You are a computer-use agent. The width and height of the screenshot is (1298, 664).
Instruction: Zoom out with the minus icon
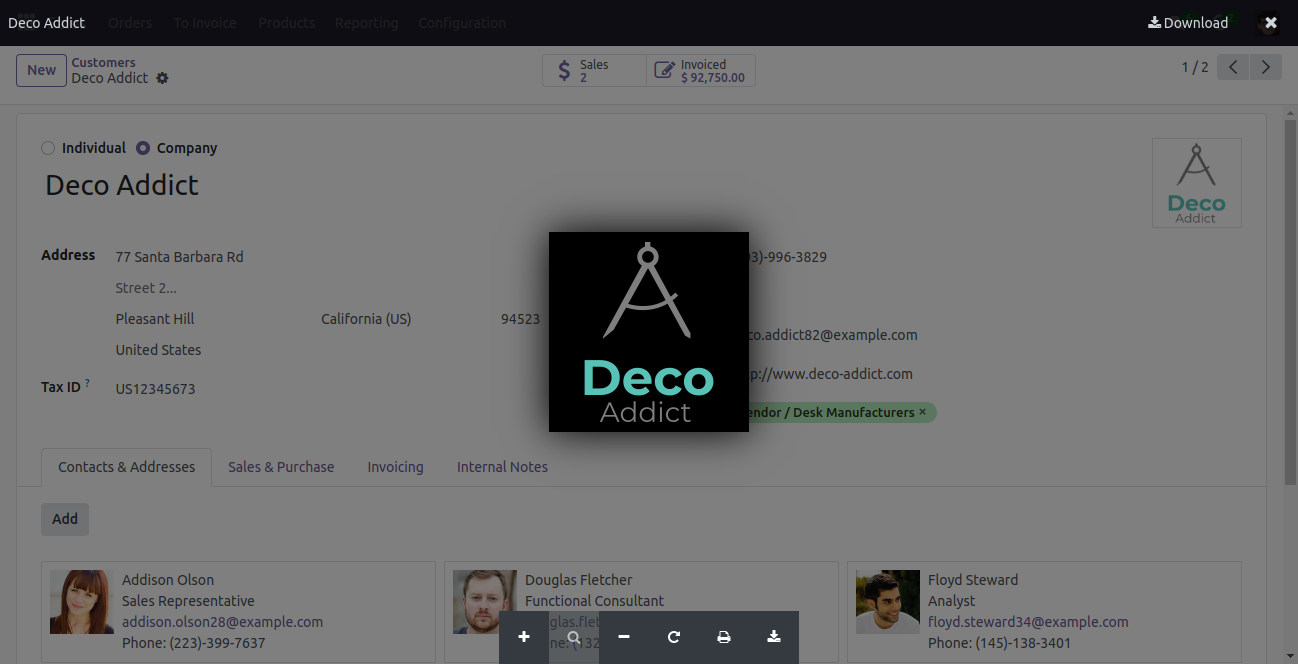coord(624,637)
